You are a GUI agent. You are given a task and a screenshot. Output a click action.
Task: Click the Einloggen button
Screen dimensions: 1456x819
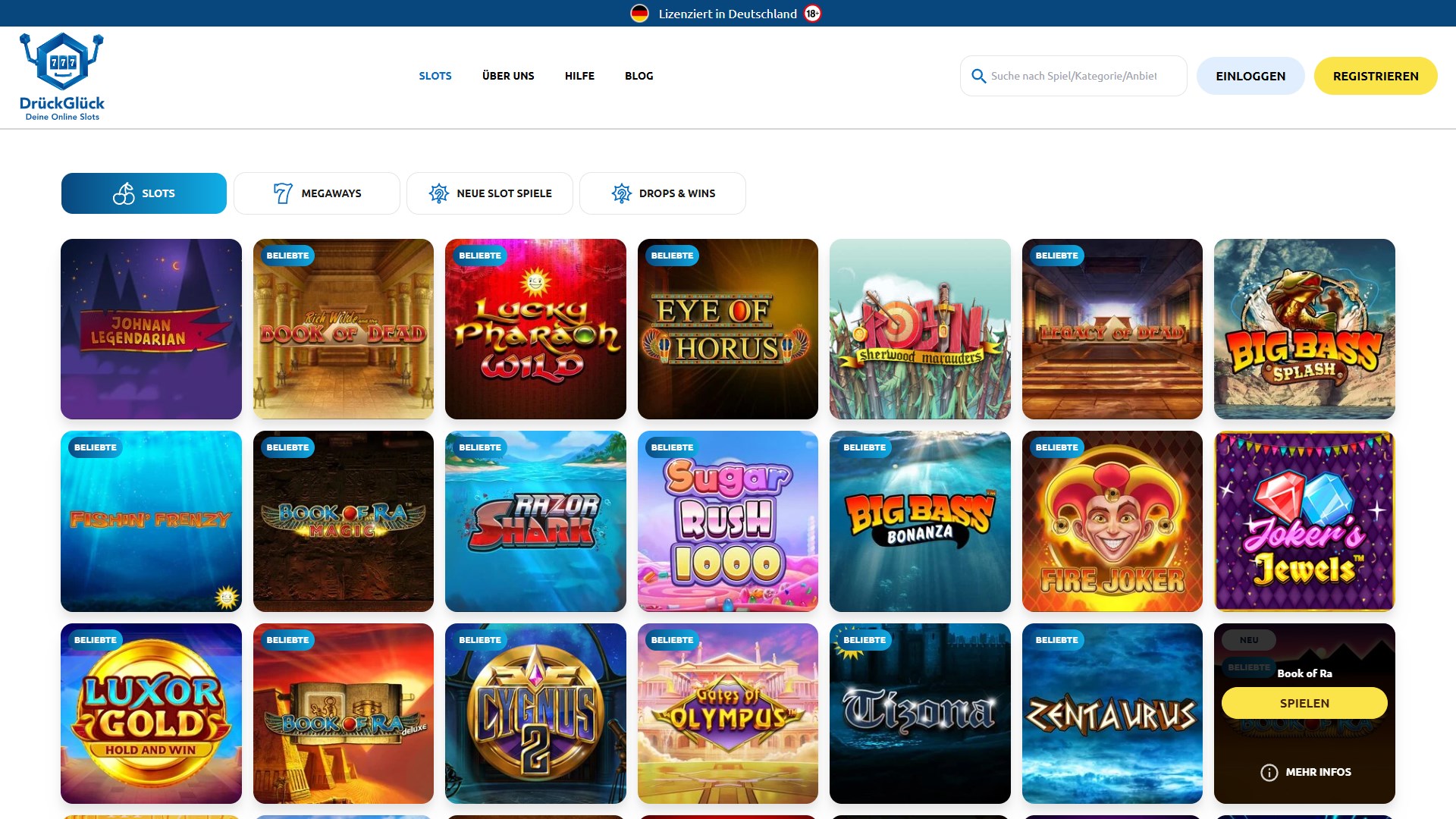1250,76
